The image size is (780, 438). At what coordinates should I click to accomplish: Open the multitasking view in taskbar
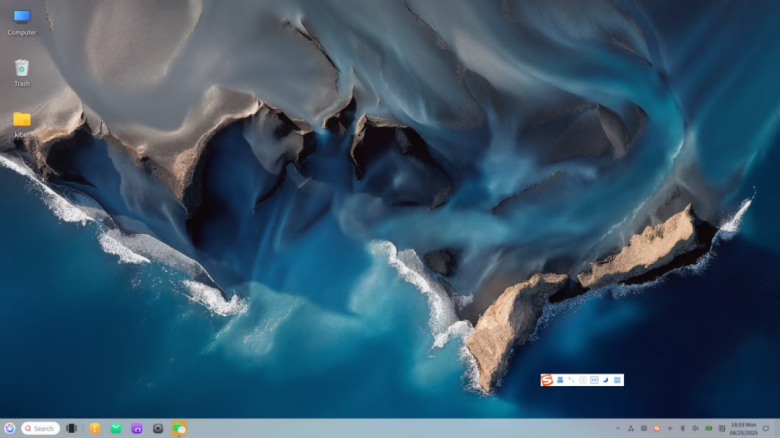[x=71, y=428]
